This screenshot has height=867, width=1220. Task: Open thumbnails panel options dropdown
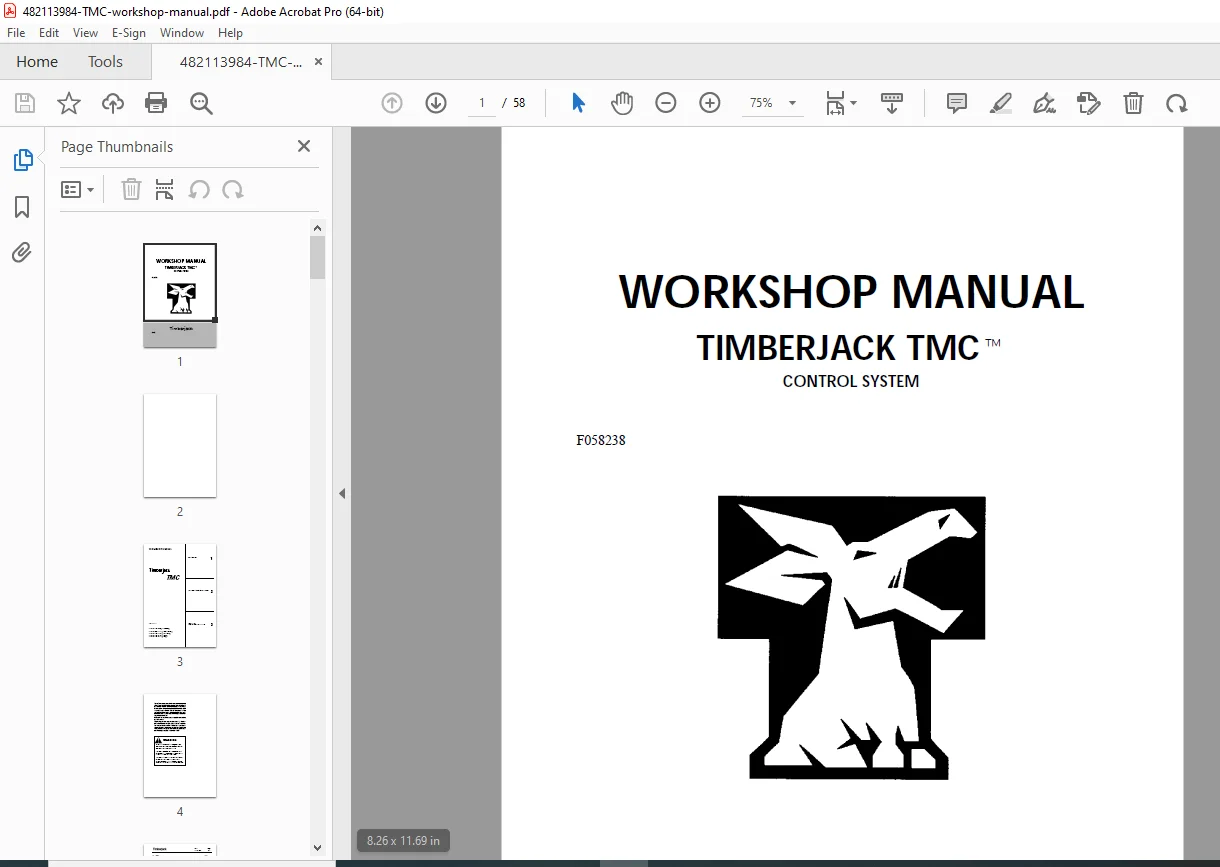78,189
